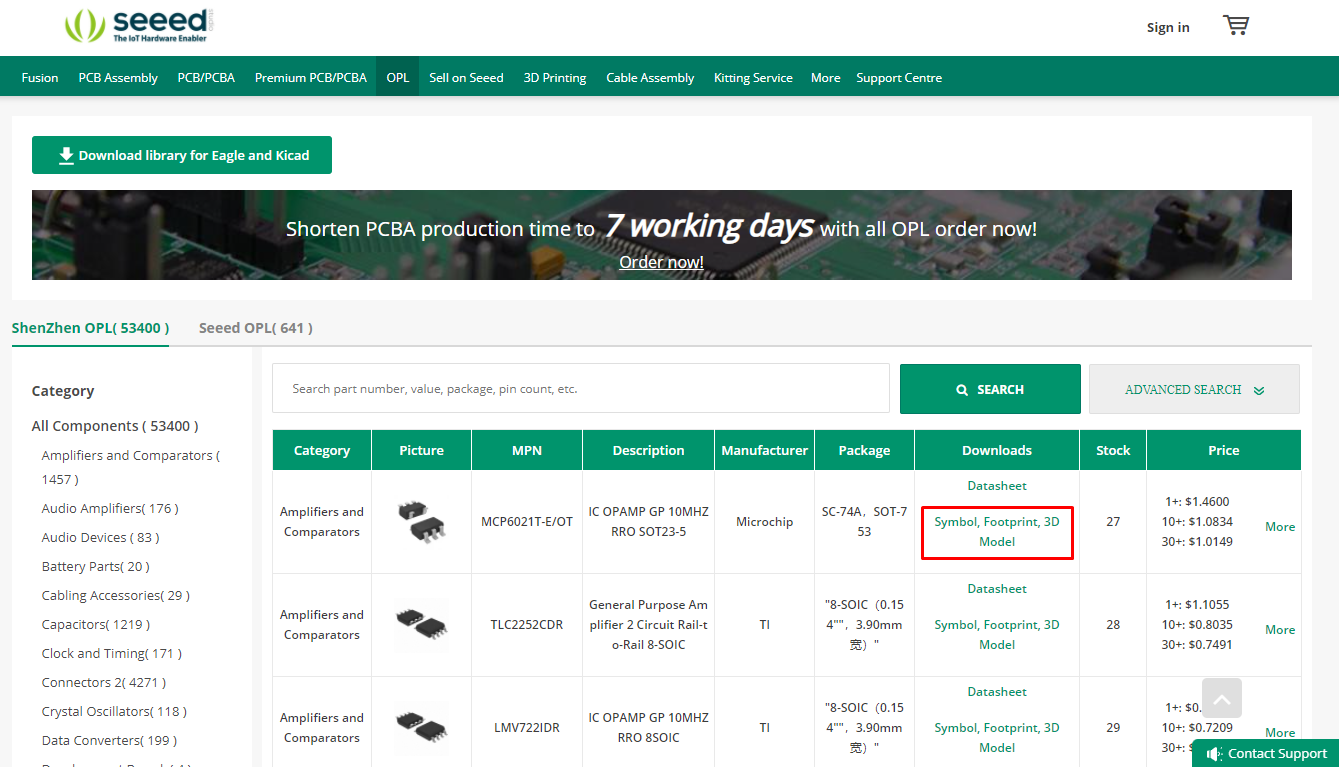Select Data Converters category
This screenshot has height=767, width=1339.
pyautogui.click(x=109, y=740)
